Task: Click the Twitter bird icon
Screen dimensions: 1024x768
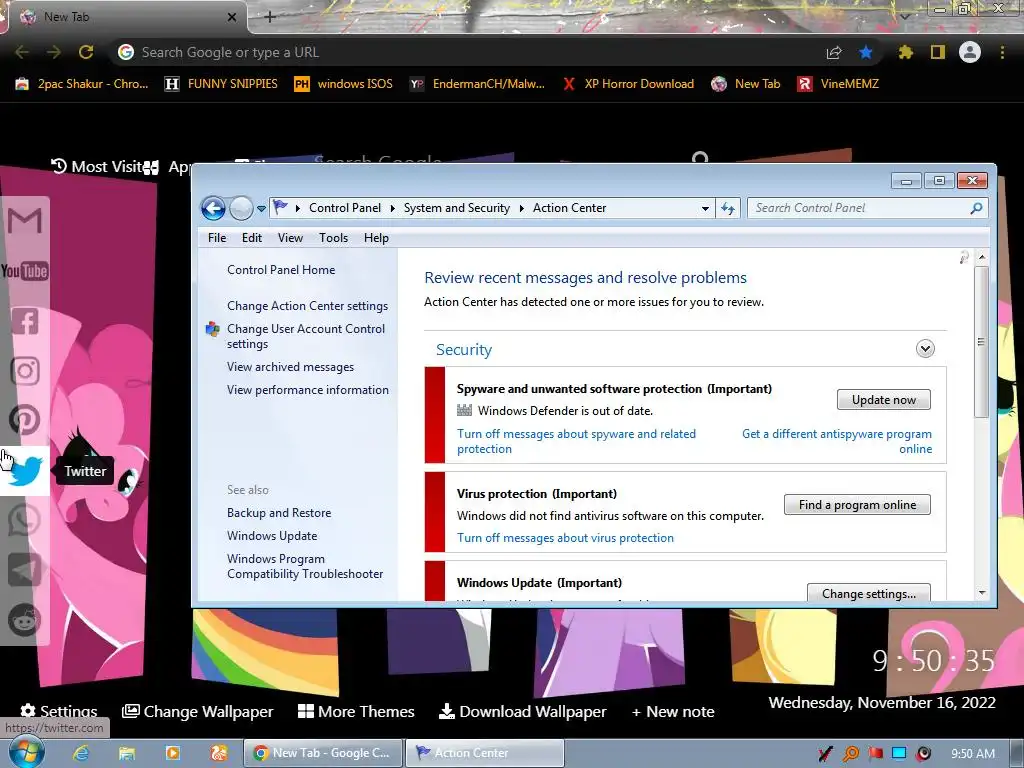Action: click(25, 471)
